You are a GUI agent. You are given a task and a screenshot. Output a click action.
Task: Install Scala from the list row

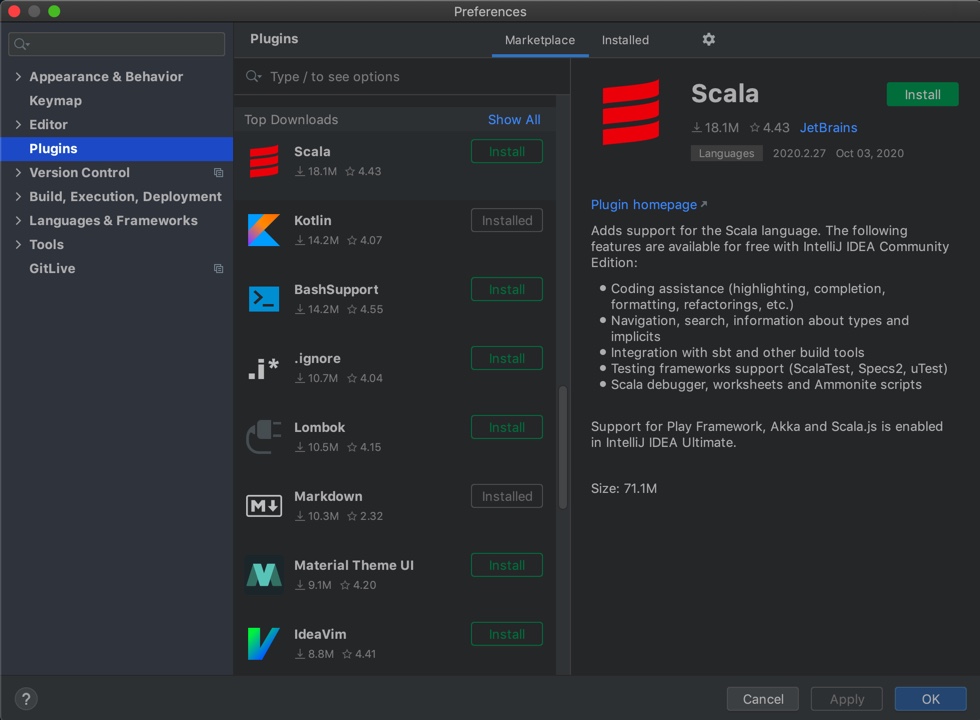506,152
